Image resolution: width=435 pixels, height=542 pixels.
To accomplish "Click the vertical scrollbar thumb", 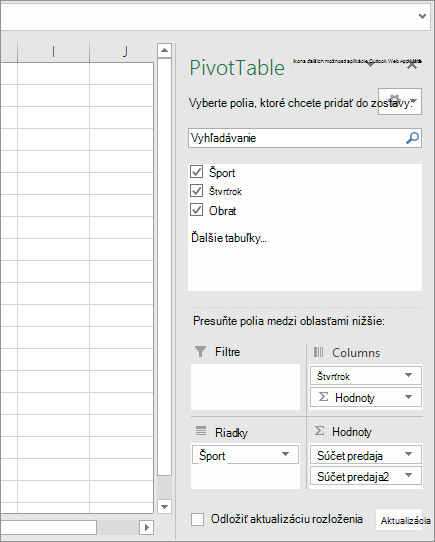I will pos(164,267).
